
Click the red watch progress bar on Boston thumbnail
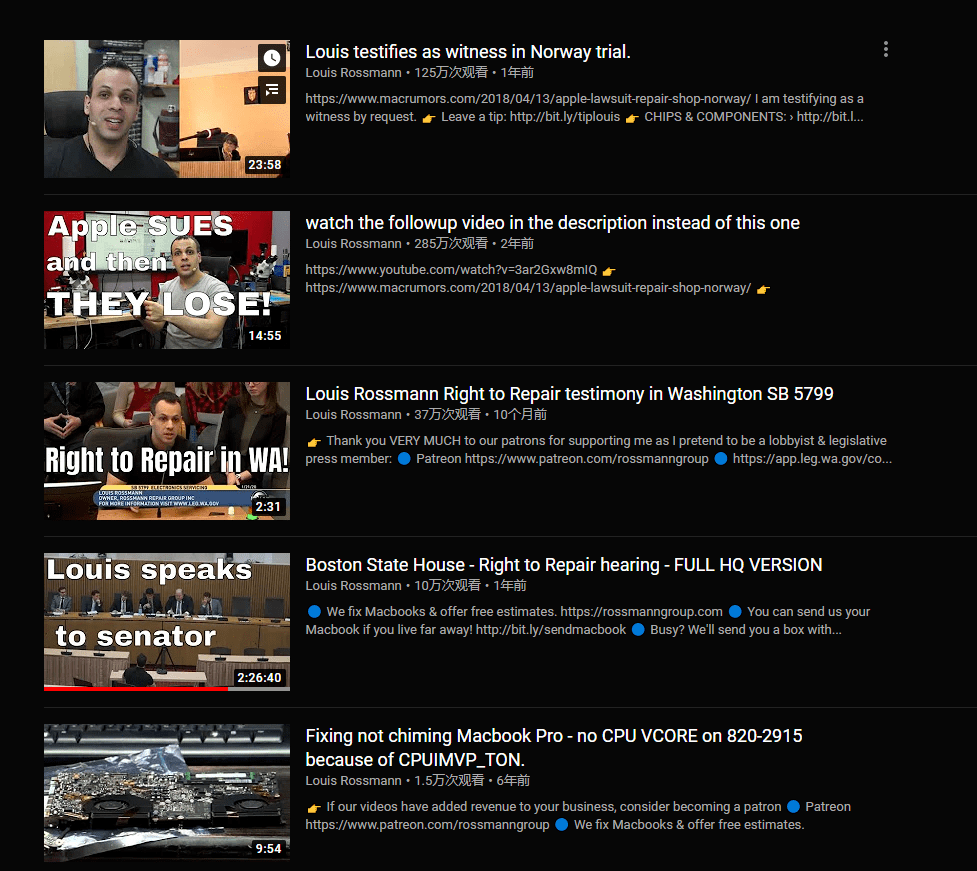click(x=136, y=688)
